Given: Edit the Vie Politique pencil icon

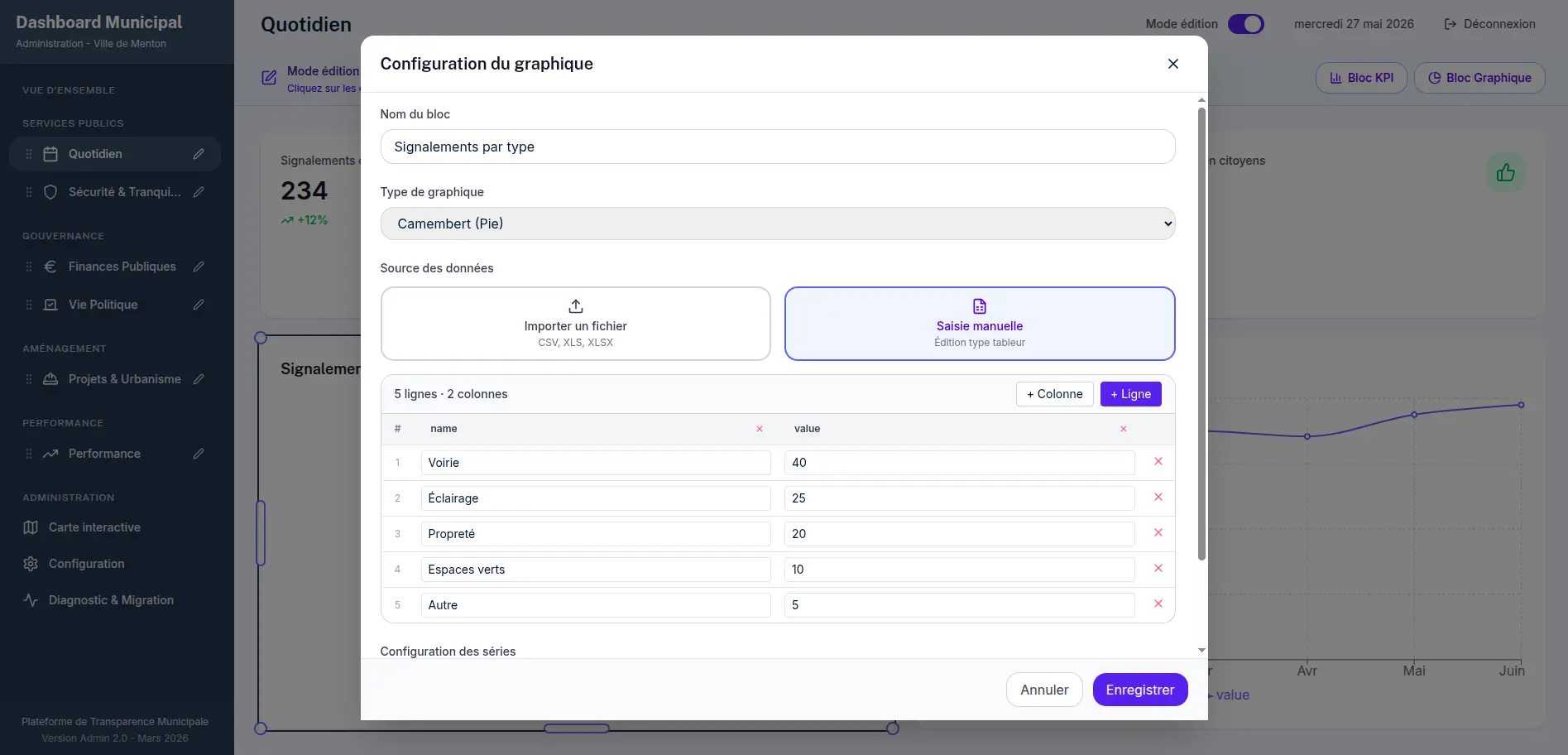Looking at the screenshot, I should (x=199, y=305).
